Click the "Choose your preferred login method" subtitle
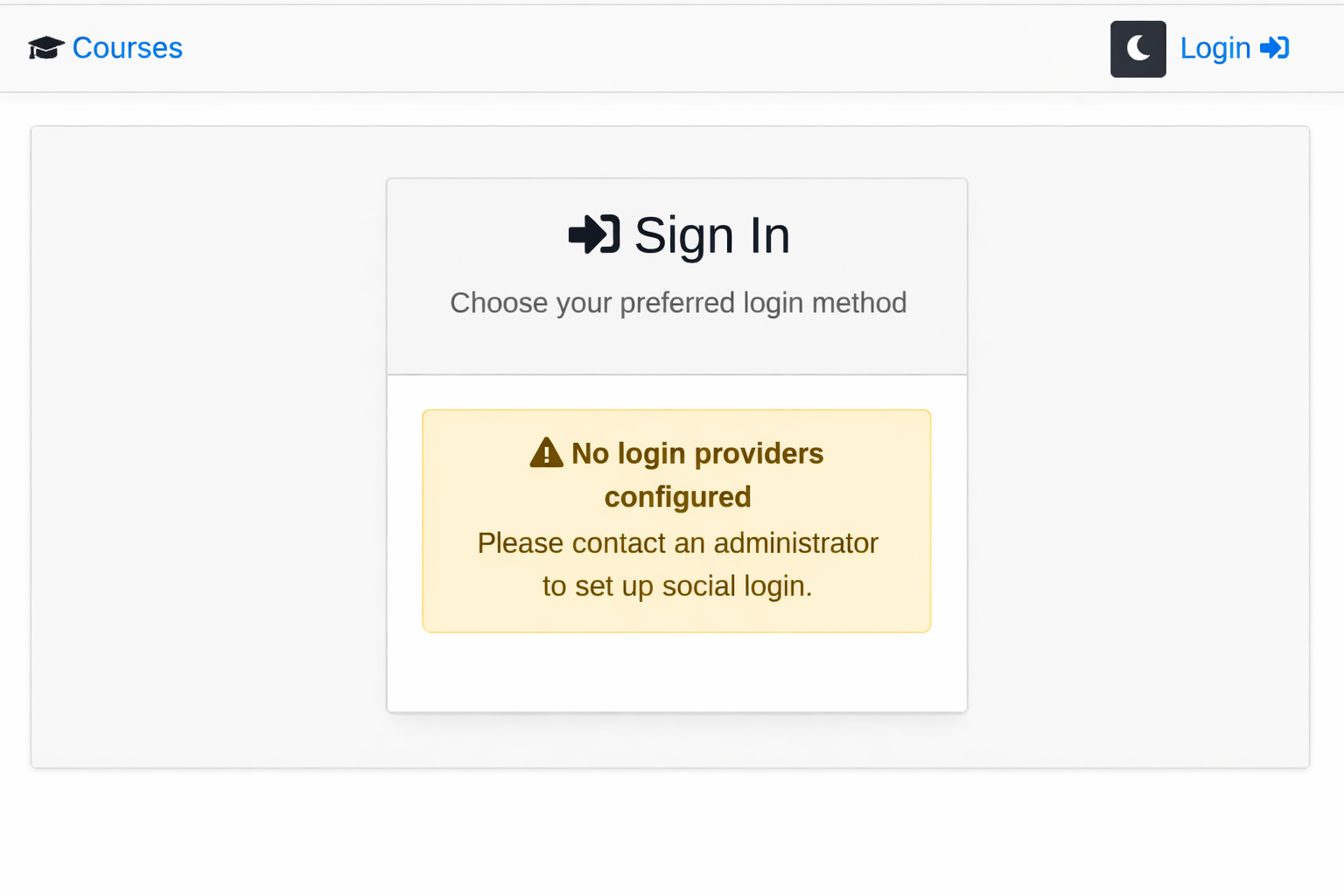The width and height of the screenshot is (1344, 896). coord(678,303)
